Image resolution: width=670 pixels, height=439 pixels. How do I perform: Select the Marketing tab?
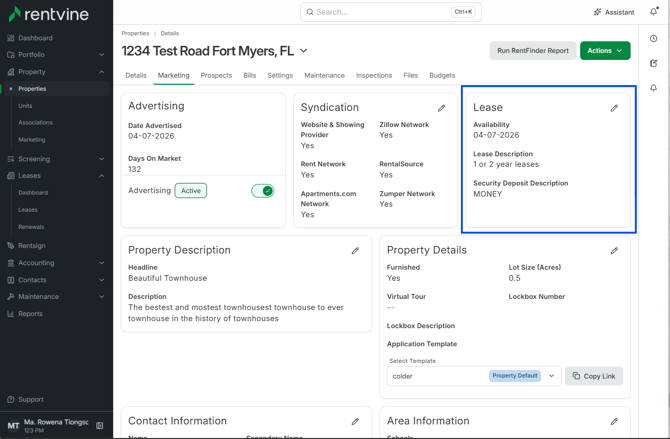[173, 75]
